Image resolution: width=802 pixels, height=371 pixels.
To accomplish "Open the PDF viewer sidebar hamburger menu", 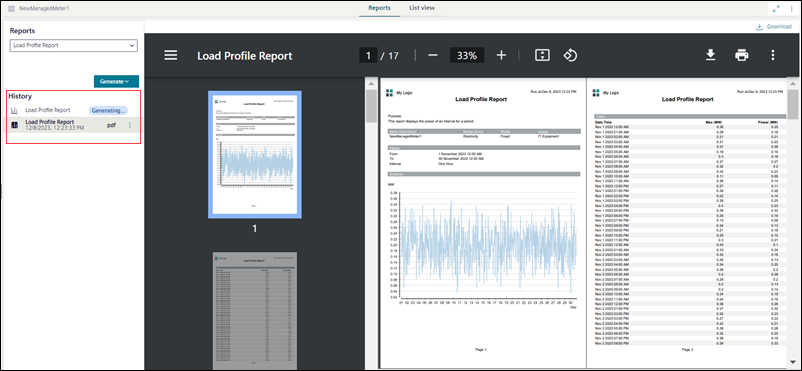I will [x=171, y=56].
